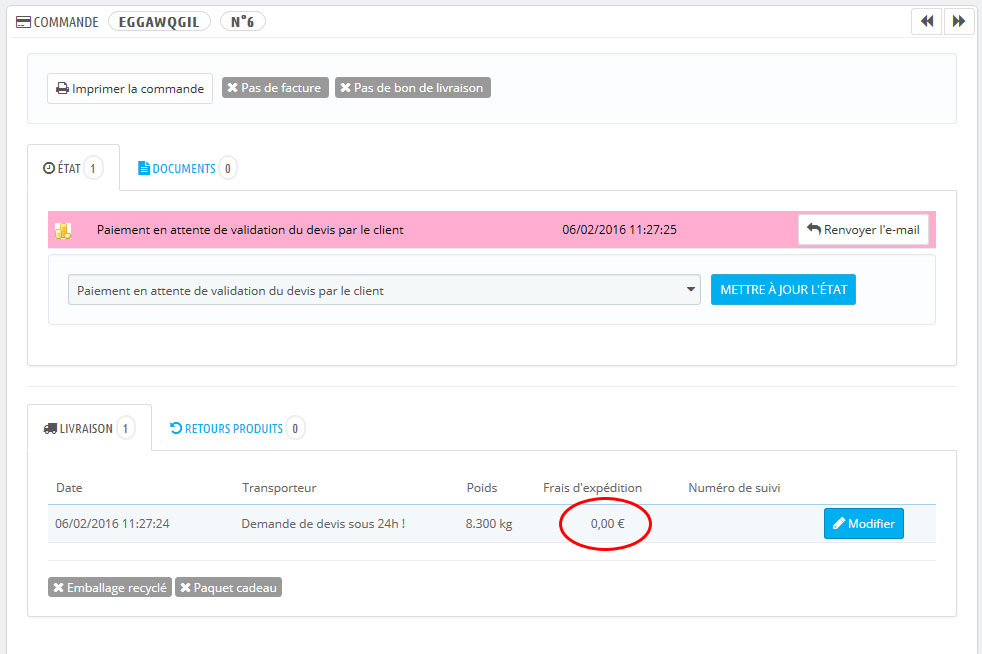The width and height of the screenshot is (982, 654).
Task: Click Modifier to edit shipping details
Action: tap(863, 524)
